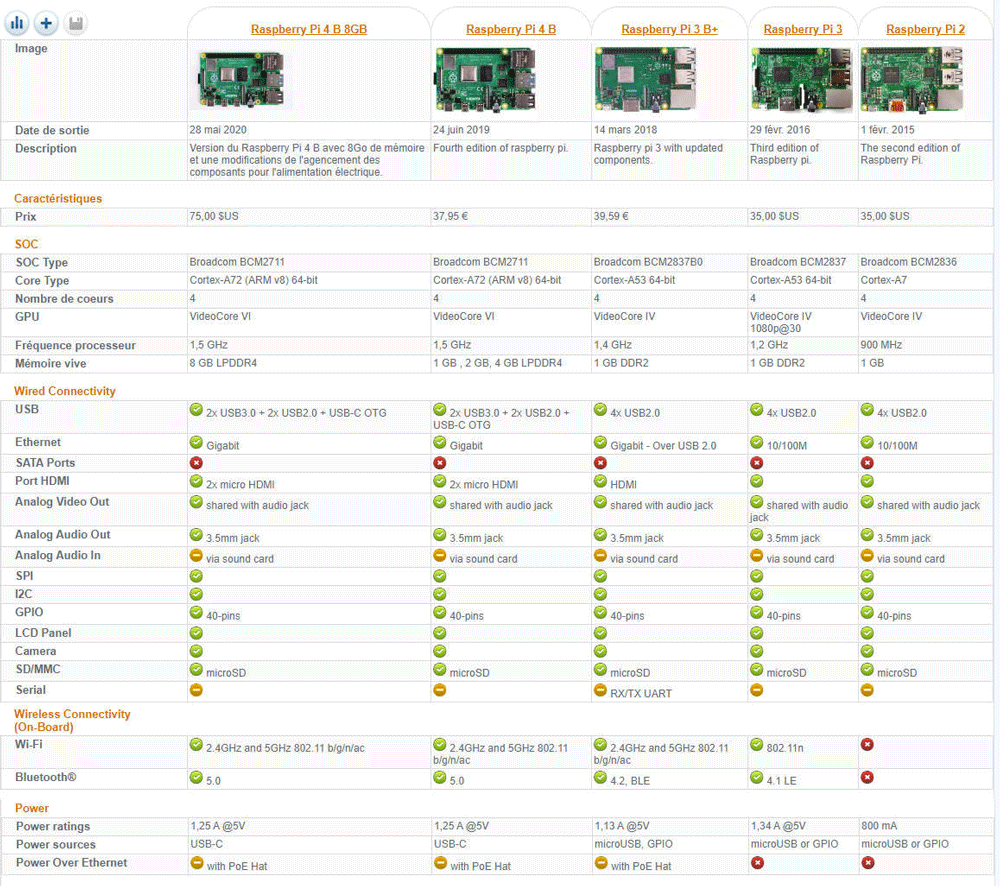Open the Raspberry Pi 4 B link
The height and width of the screenshot is (886, 1000).
(511, 29)
